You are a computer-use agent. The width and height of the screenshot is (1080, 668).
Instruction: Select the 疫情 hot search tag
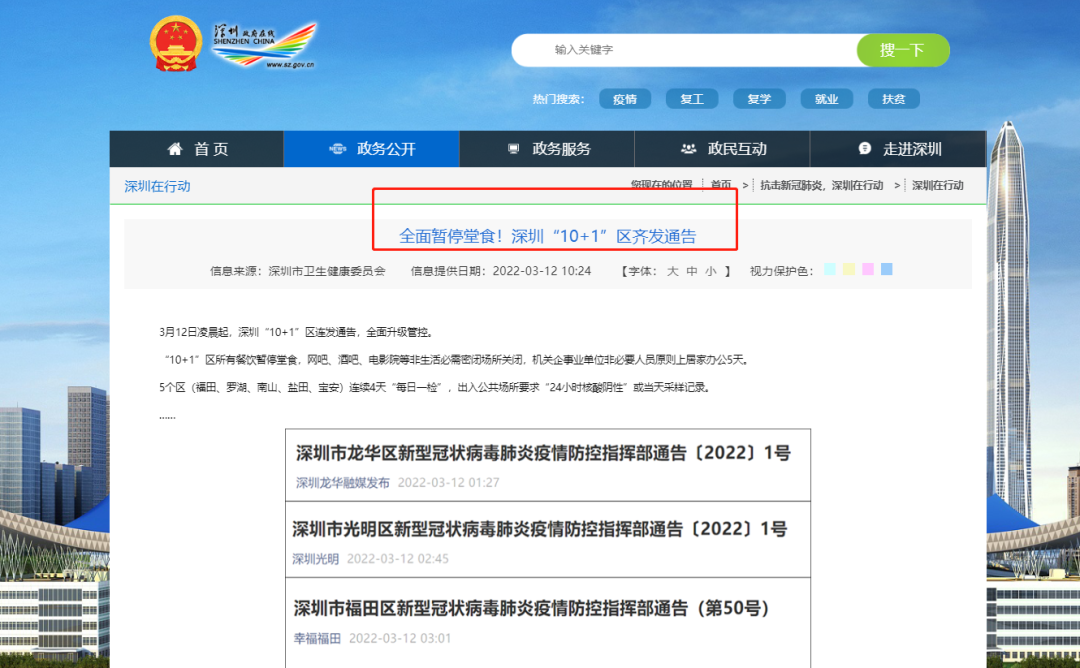[625, 99]
